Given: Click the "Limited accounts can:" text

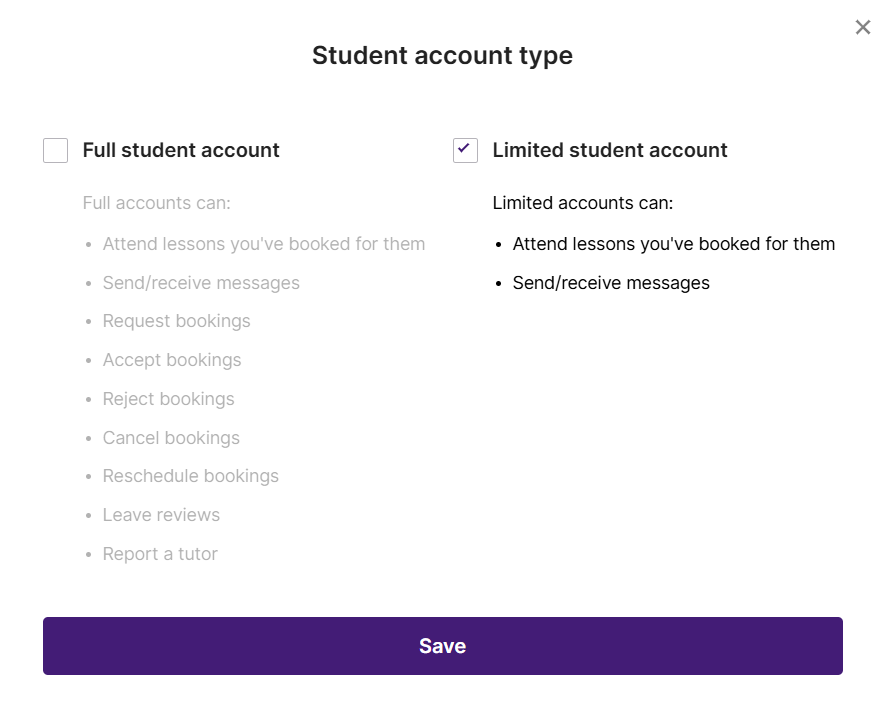Looking at the screenshot, I should tap(583, 203).
